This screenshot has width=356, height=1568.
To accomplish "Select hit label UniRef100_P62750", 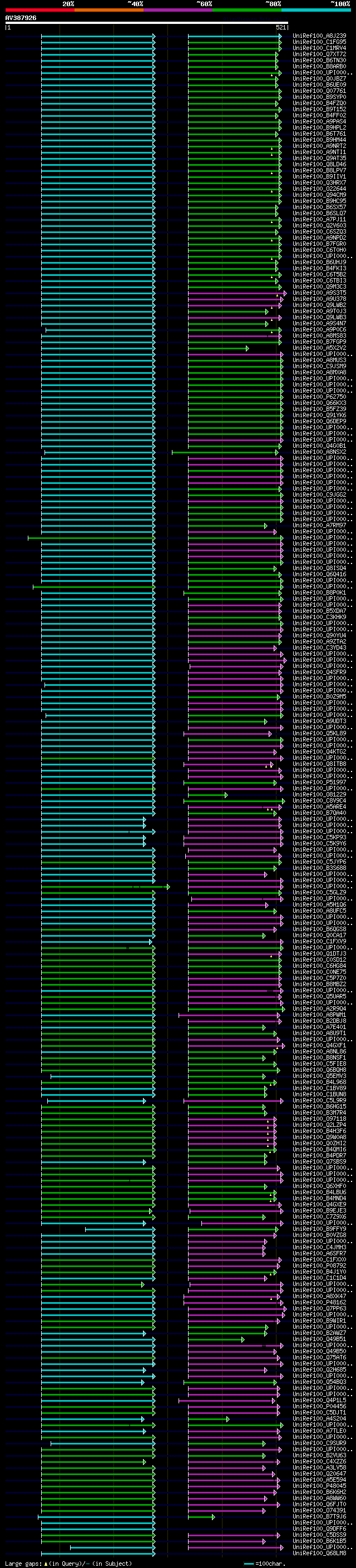I will pyautogui.click(x=319, y=397).
